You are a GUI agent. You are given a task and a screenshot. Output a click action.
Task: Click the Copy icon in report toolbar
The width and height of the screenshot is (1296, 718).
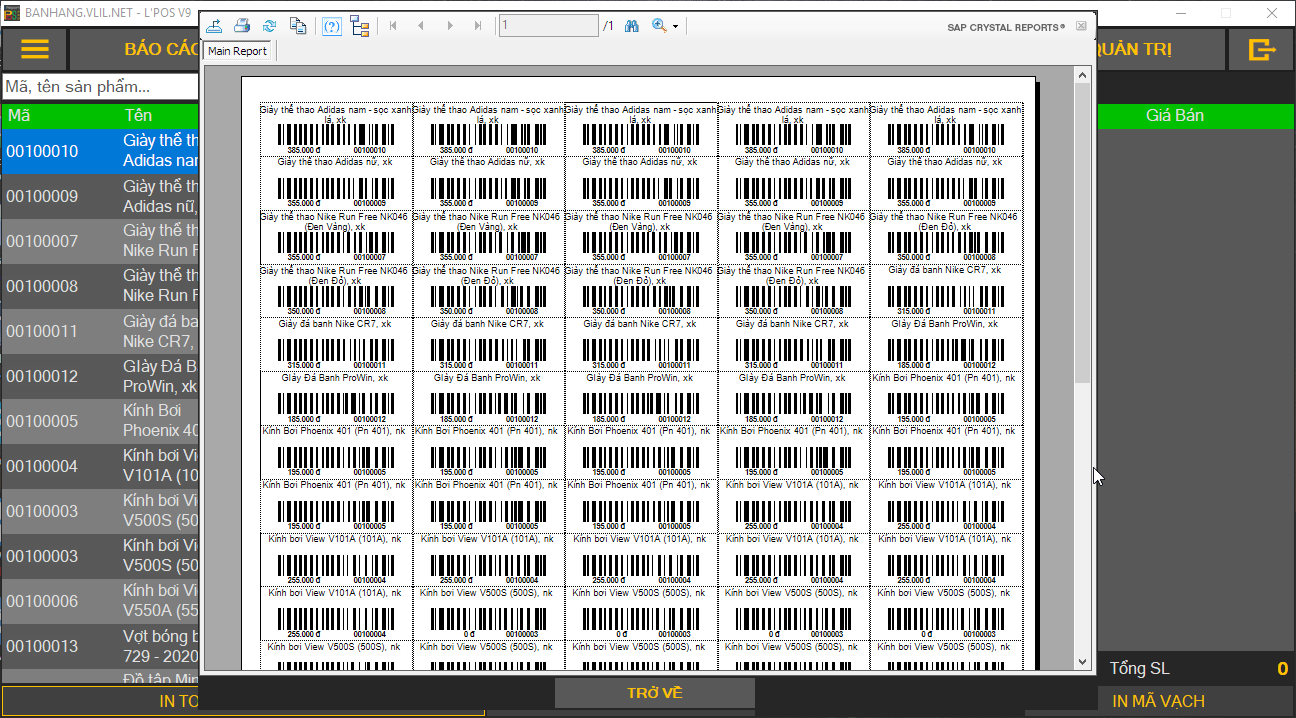coord(297,26)
